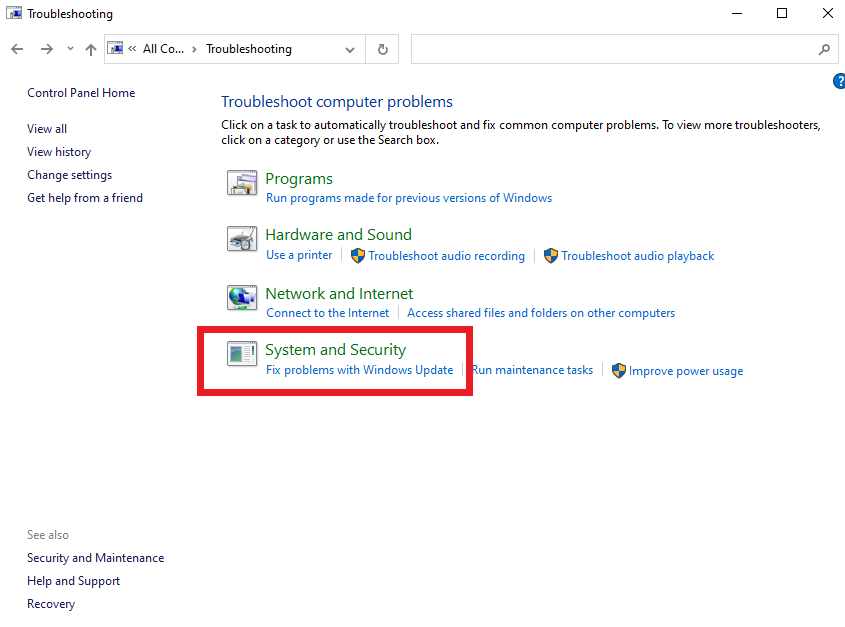Click Connect to the Internet link
Screen dimensions: 845x627
point(328,313)
